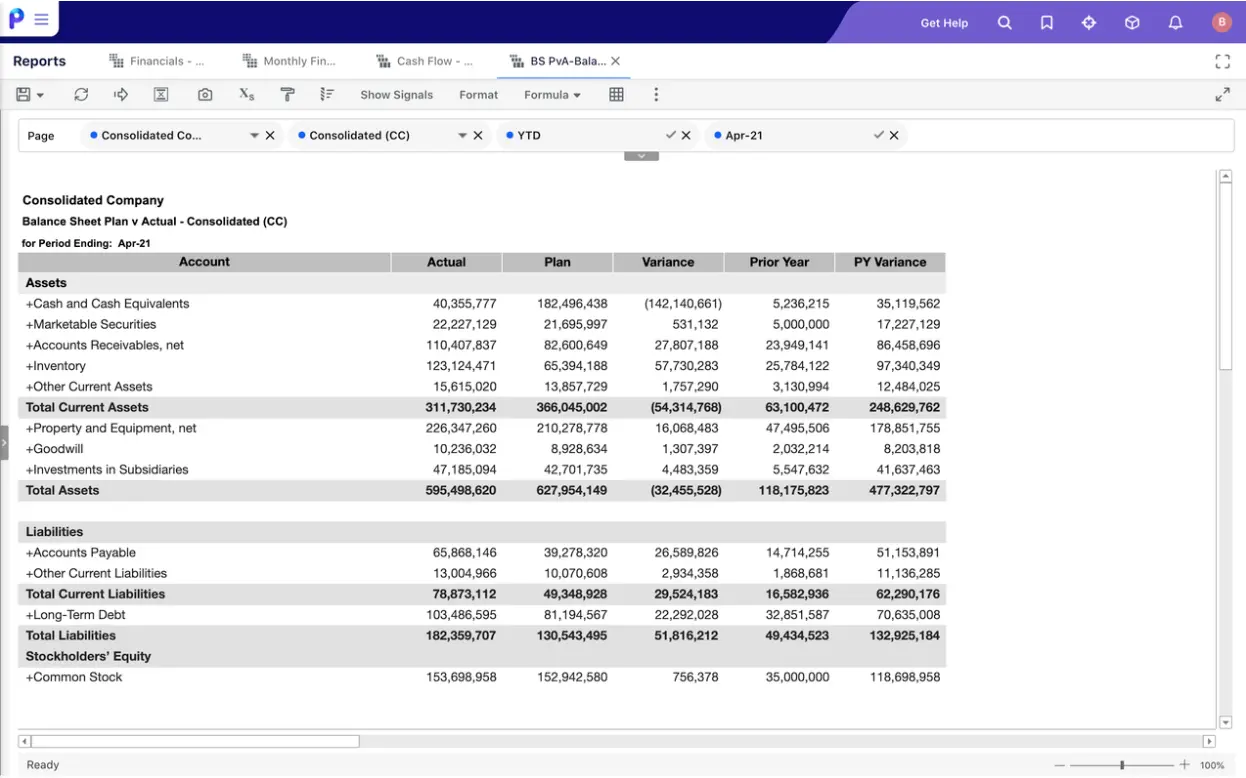Open the global search
1246x778 pixels.
point(1004,22)
